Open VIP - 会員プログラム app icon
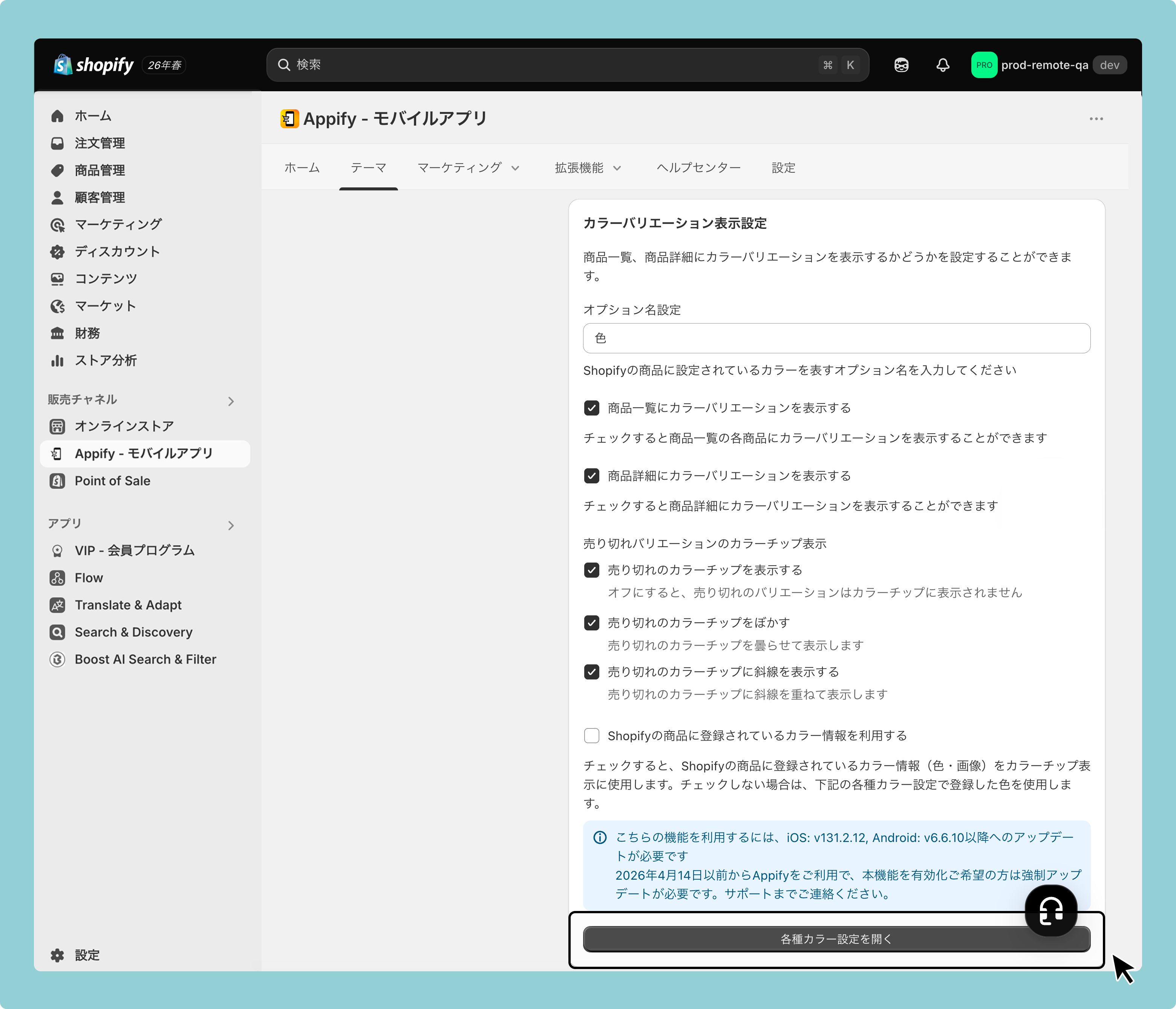Screen dimensions: 1176x1009 57,551
